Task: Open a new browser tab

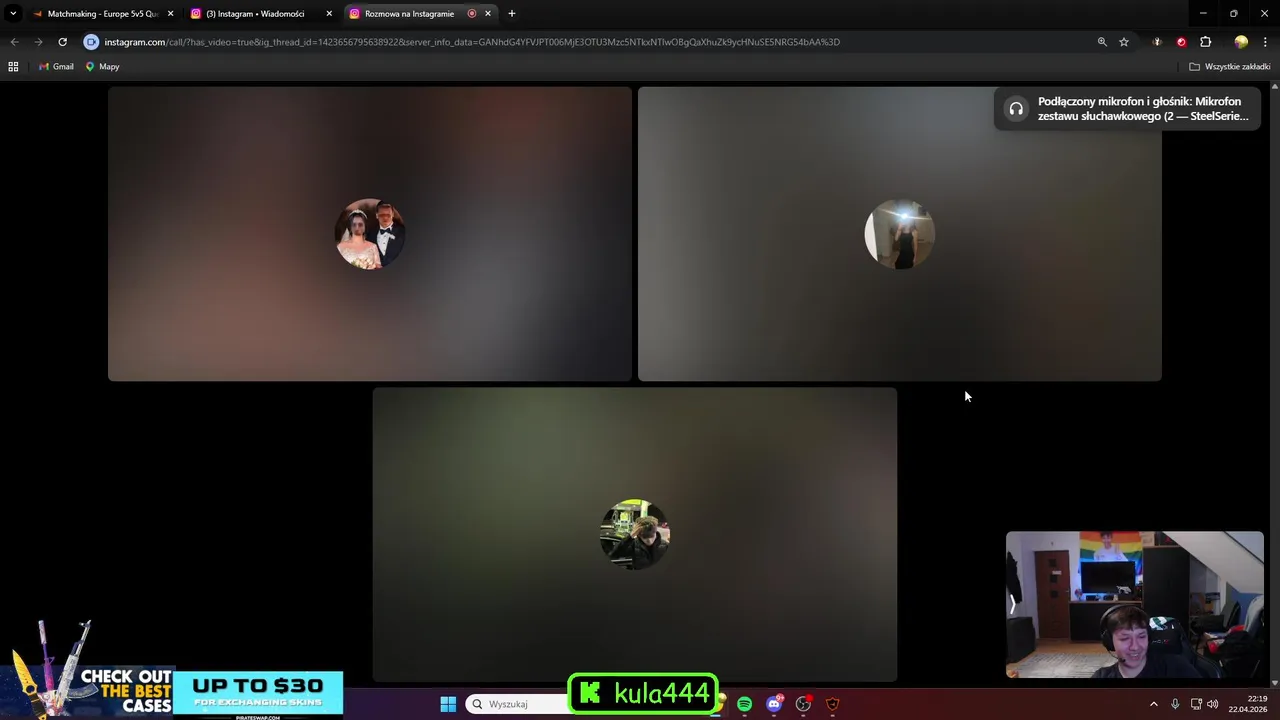Action: pos(512,14)
